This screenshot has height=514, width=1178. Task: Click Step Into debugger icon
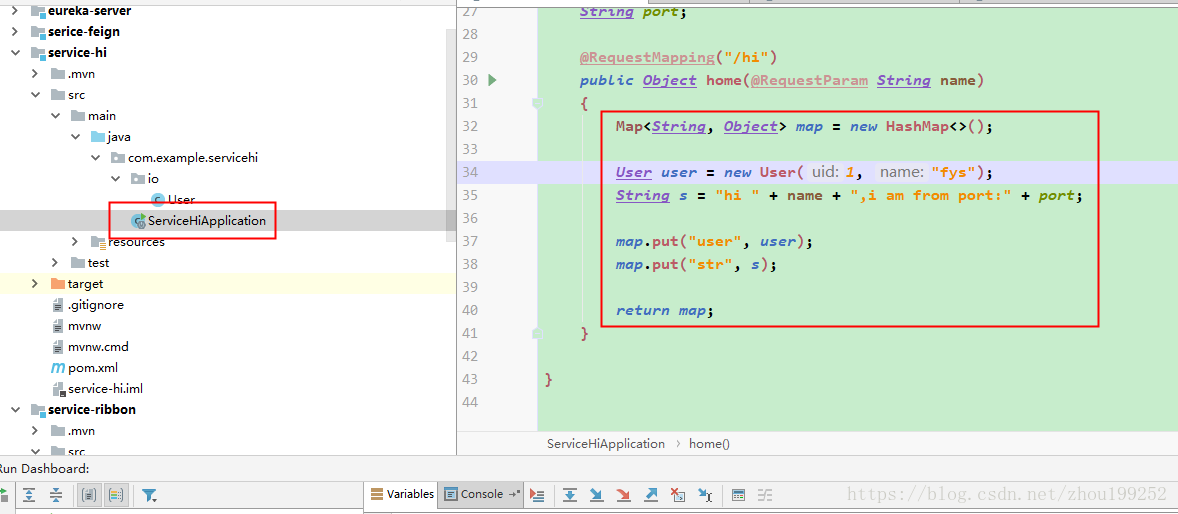(597, 494)
